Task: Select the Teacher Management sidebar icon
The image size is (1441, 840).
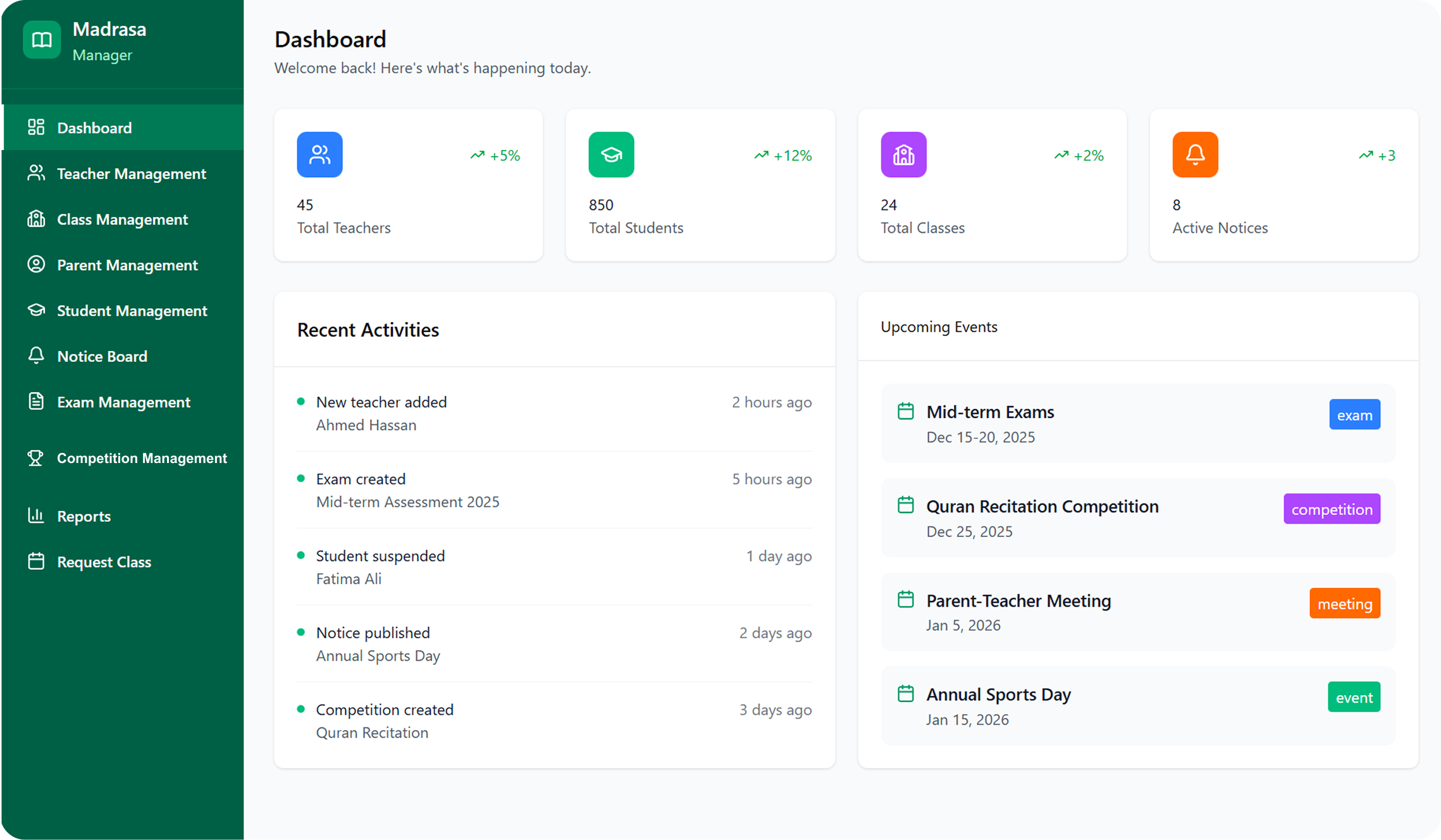Action: point(36,173)
